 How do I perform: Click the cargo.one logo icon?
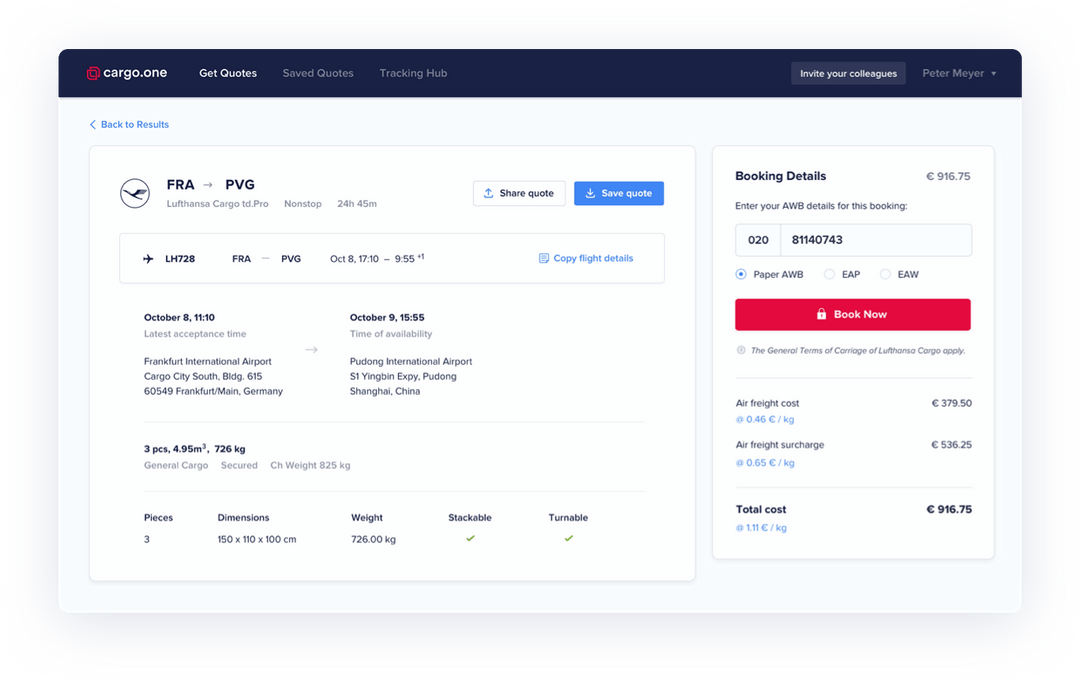coord(95,73)
